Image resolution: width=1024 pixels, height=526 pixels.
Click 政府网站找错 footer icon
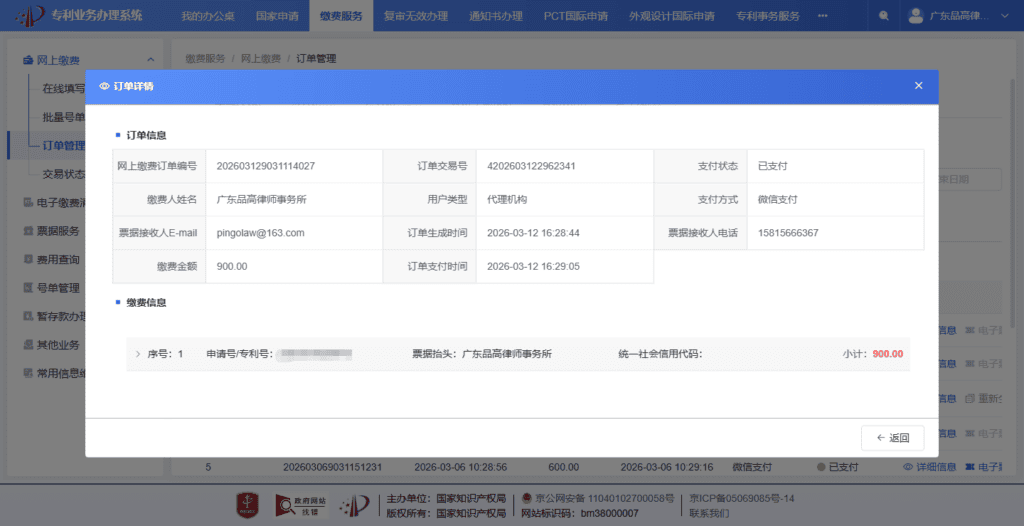tap(302, 505)
